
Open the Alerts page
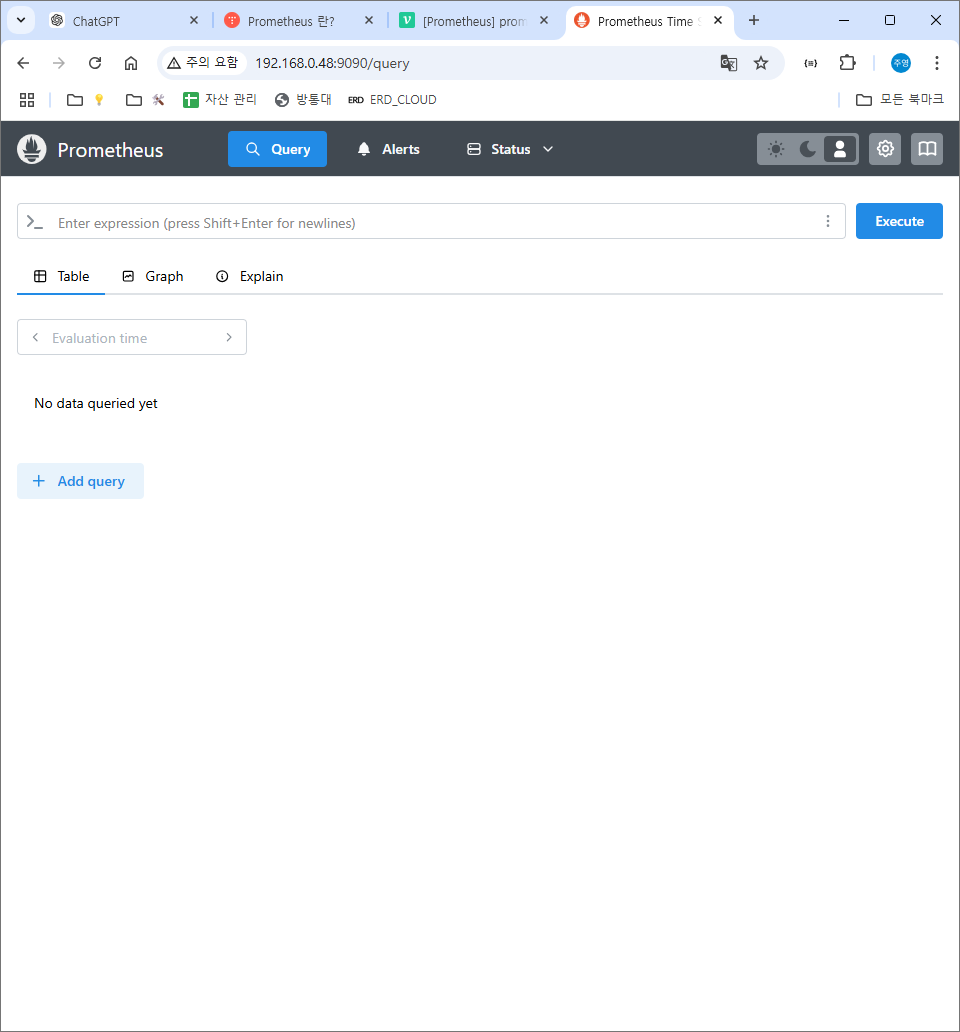click(x=388, y=149)
